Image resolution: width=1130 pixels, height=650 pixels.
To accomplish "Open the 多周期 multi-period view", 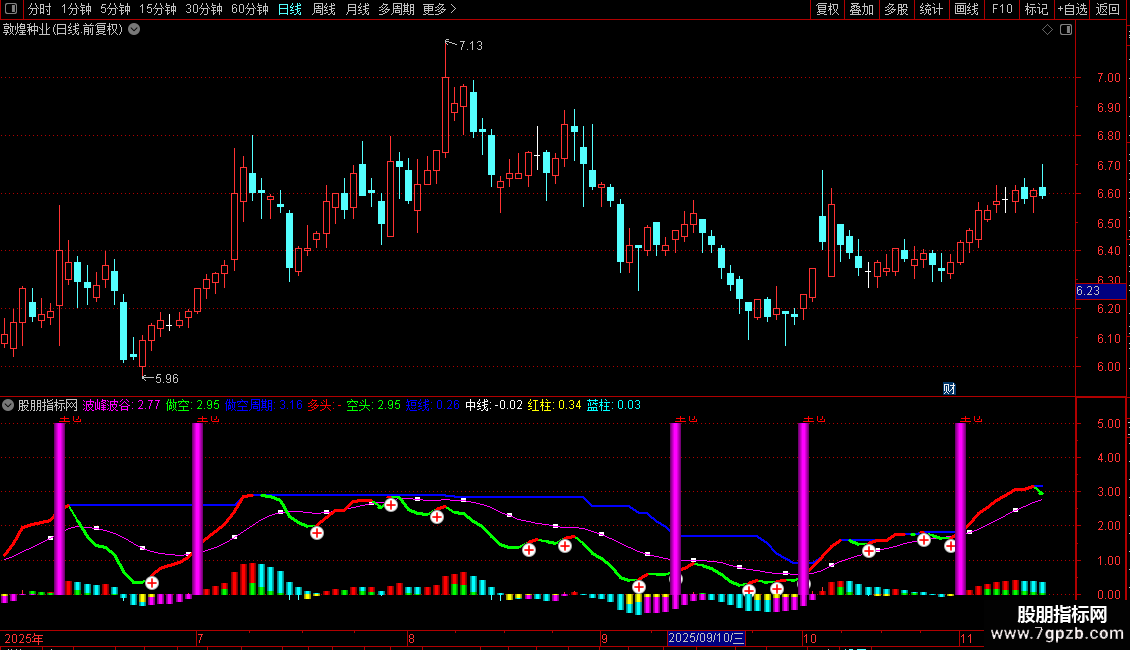I will tap(396, 9).
